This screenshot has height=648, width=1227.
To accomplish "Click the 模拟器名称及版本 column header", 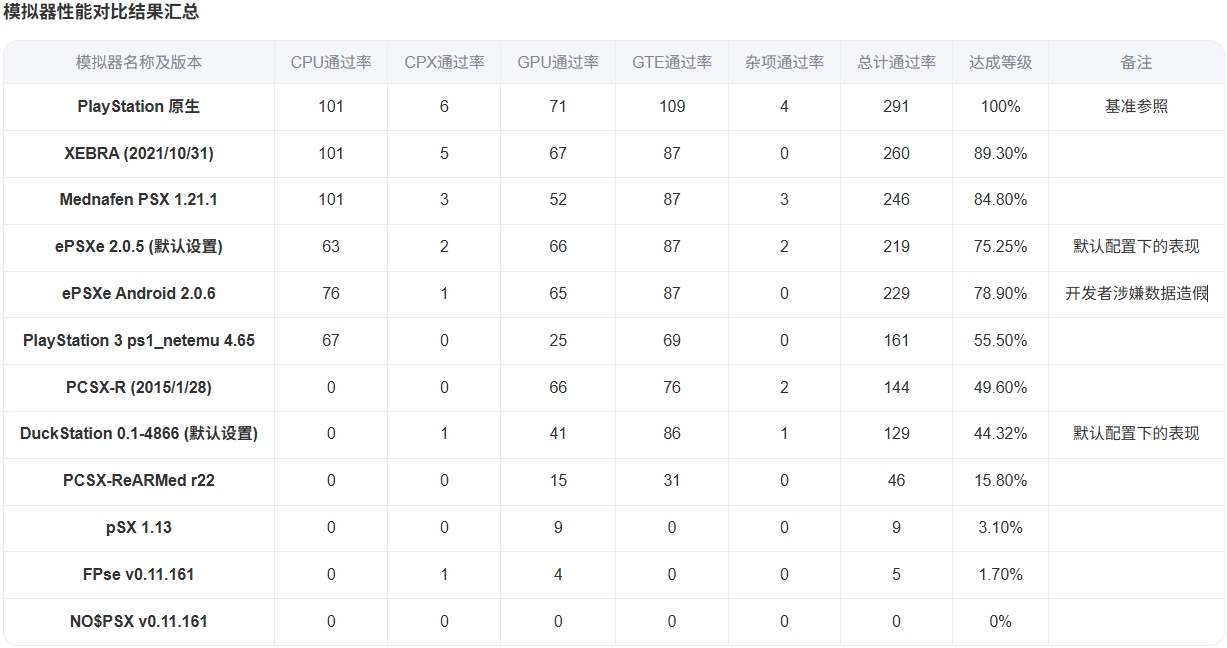I will (x=139, y=62).
